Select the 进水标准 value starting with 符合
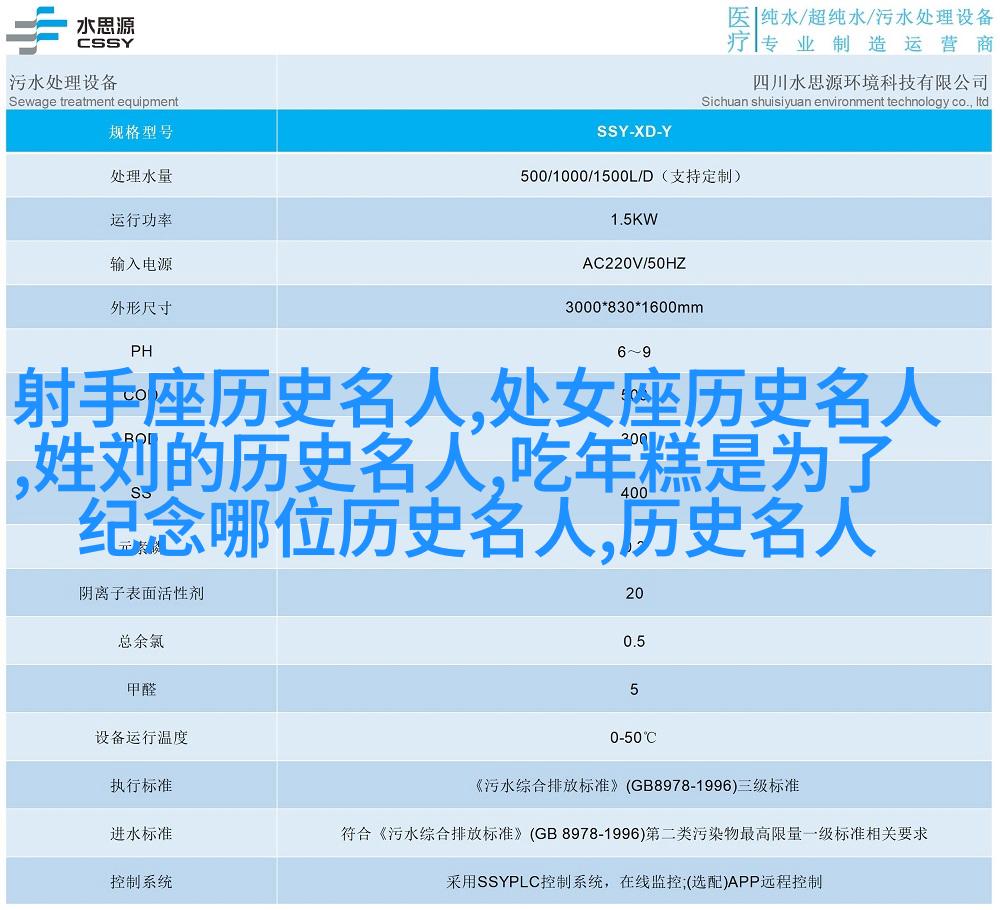This screenshot has width=1000, height=910. [634, 833]
